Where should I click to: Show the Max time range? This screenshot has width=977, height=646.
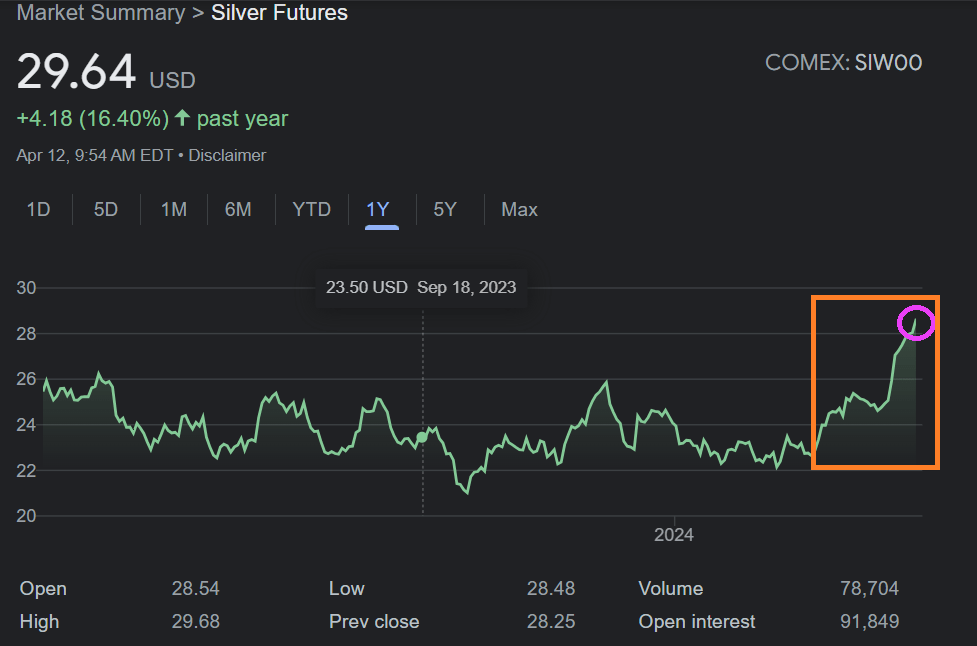click(x=519, y=209)
